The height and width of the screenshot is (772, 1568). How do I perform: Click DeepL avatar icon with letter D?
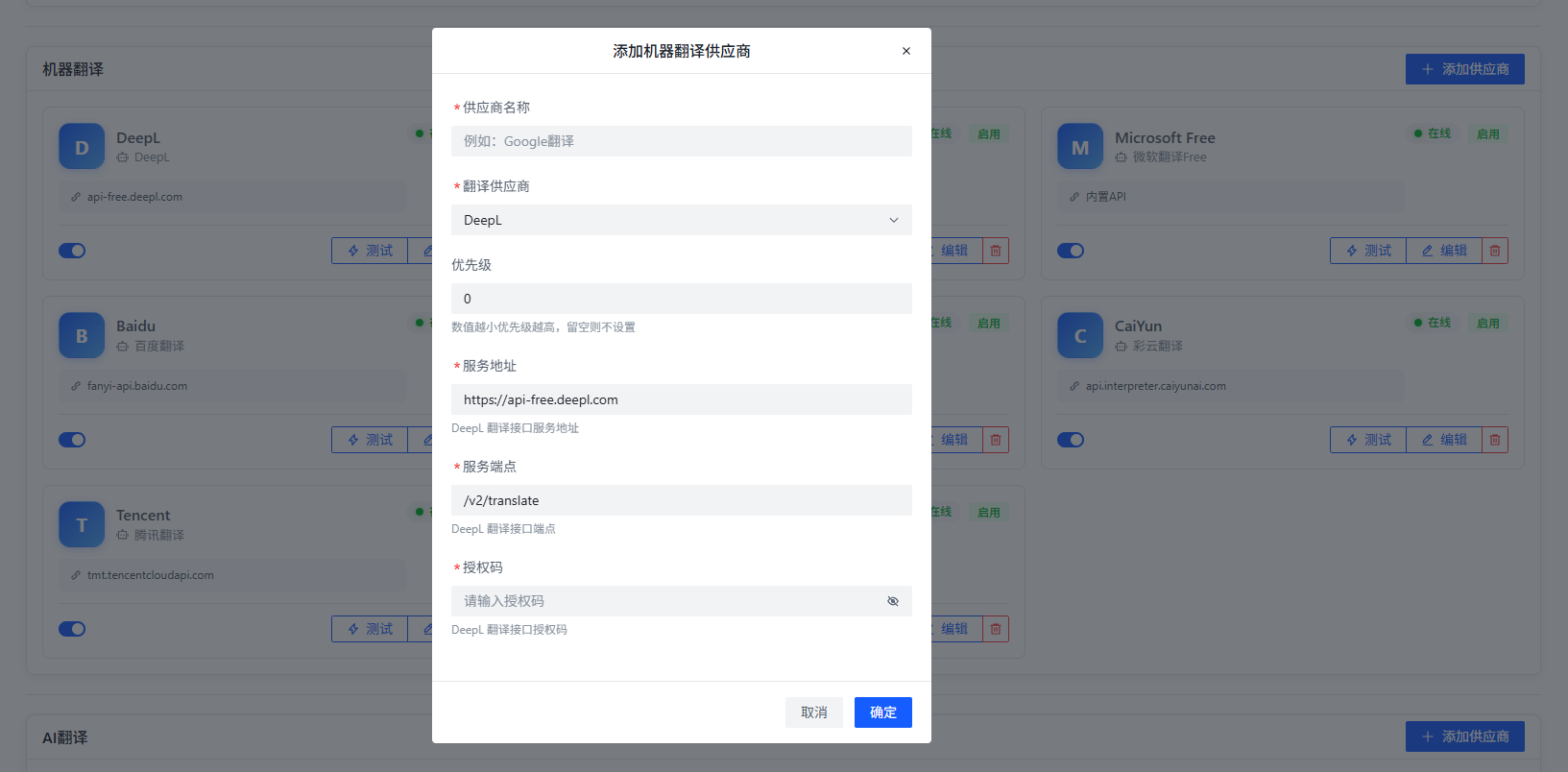(x=82, y=147)
